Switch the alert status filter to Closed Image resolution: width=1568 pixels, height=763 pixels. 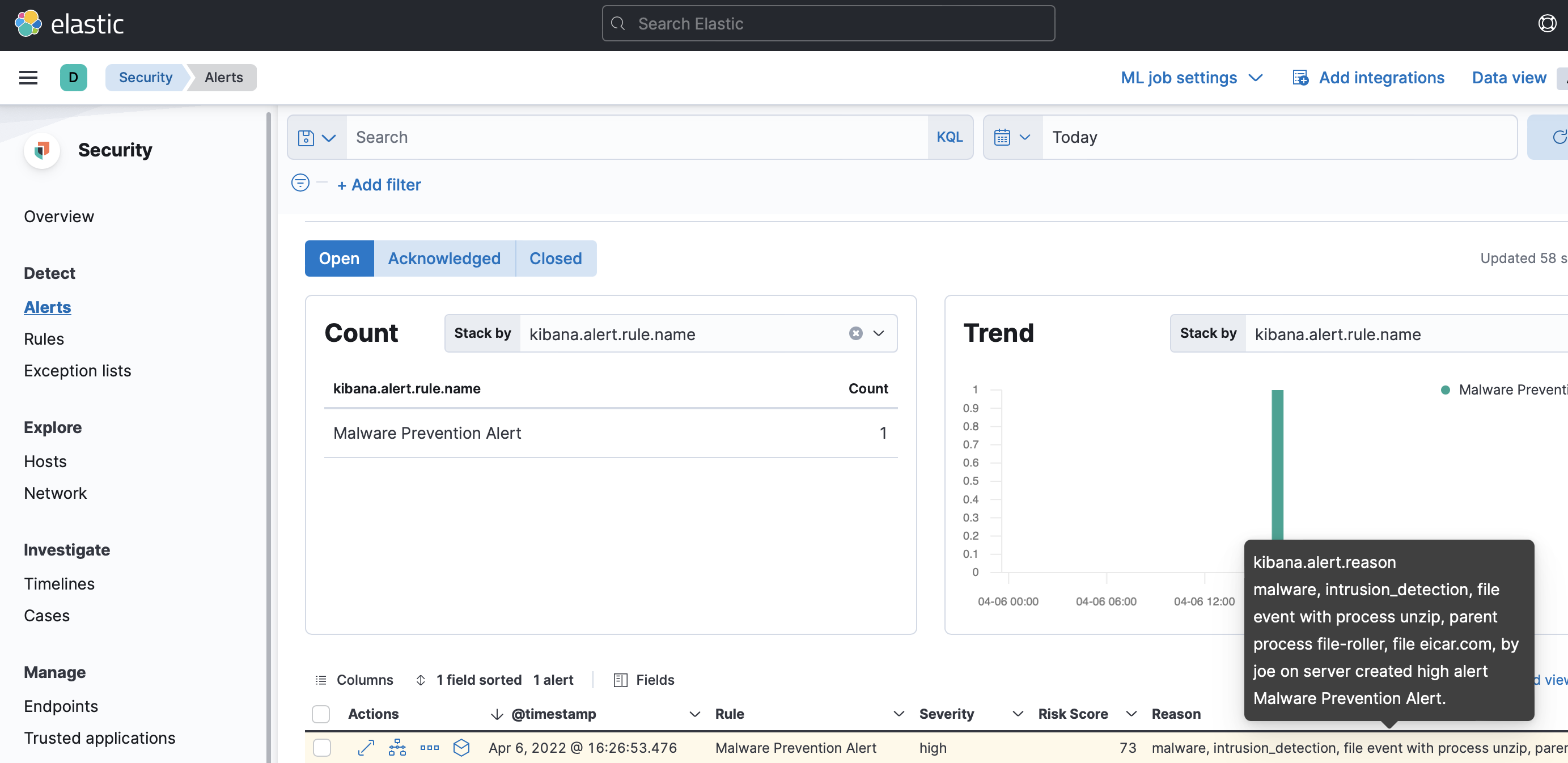click(554, 258)
